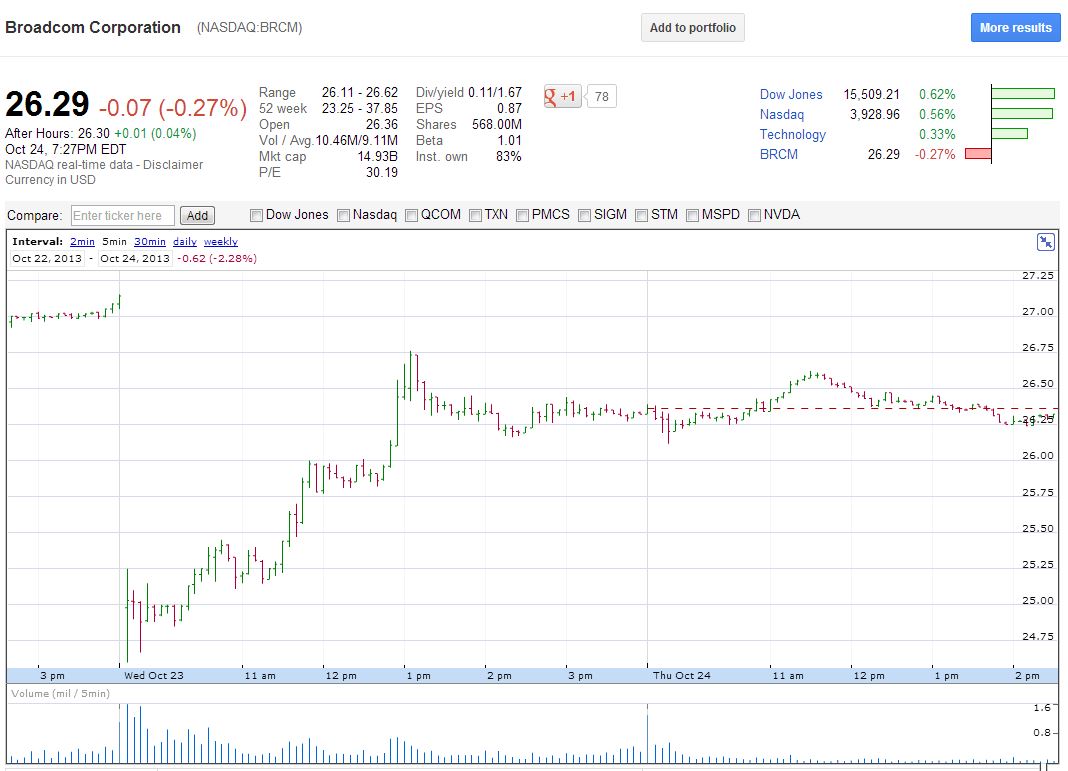The width and height of the screenshot is (1068, 771).
Task: Click the Inst. own value 83%
Action: coord(509,157)
